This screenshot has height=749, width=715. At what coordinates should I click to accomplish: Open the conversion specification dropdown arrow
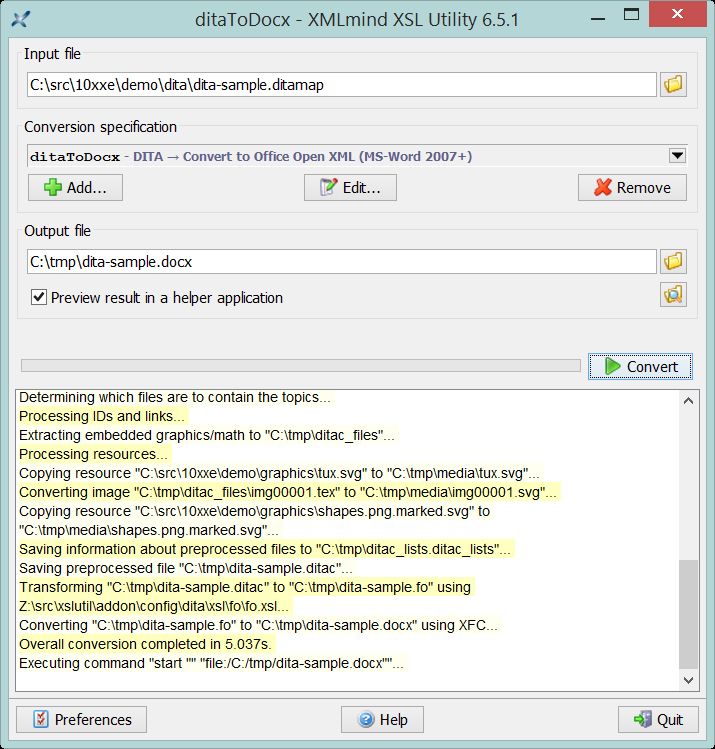677,156
